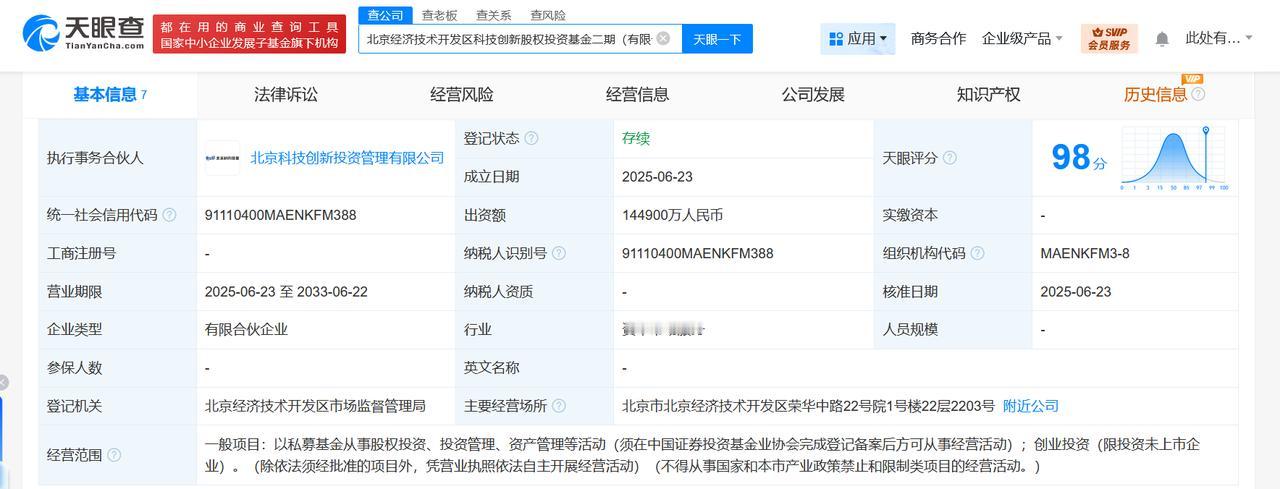Click 北京经济技术开发区市场监督管理局 authority
The height and width of the screenshot is (489, 1280).
click(x=315, y=406)
